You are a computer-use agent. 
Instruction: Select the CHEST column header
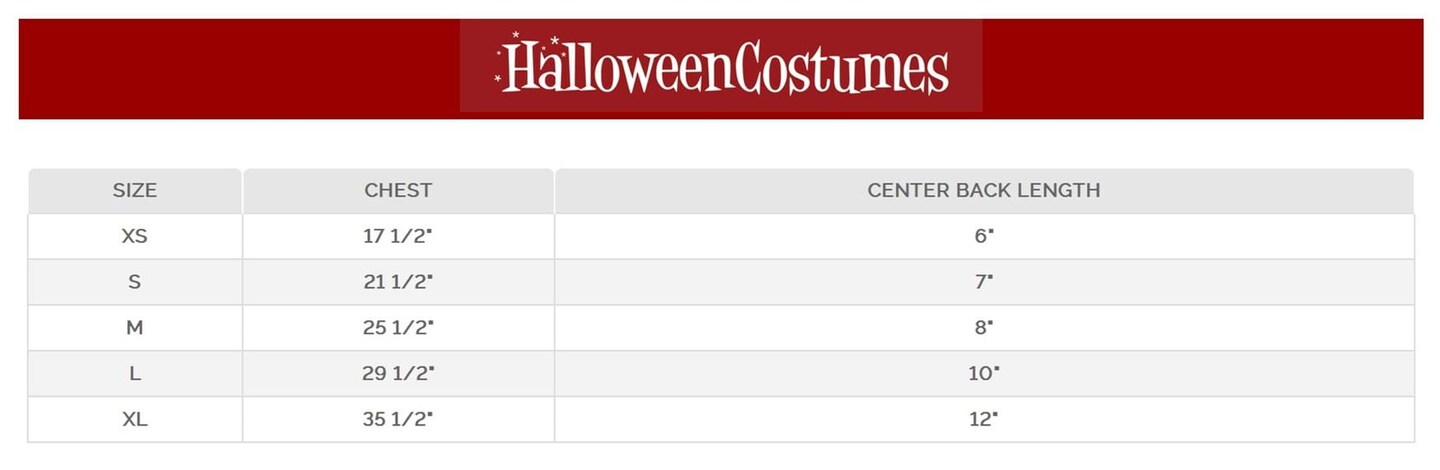click(398, 190)
